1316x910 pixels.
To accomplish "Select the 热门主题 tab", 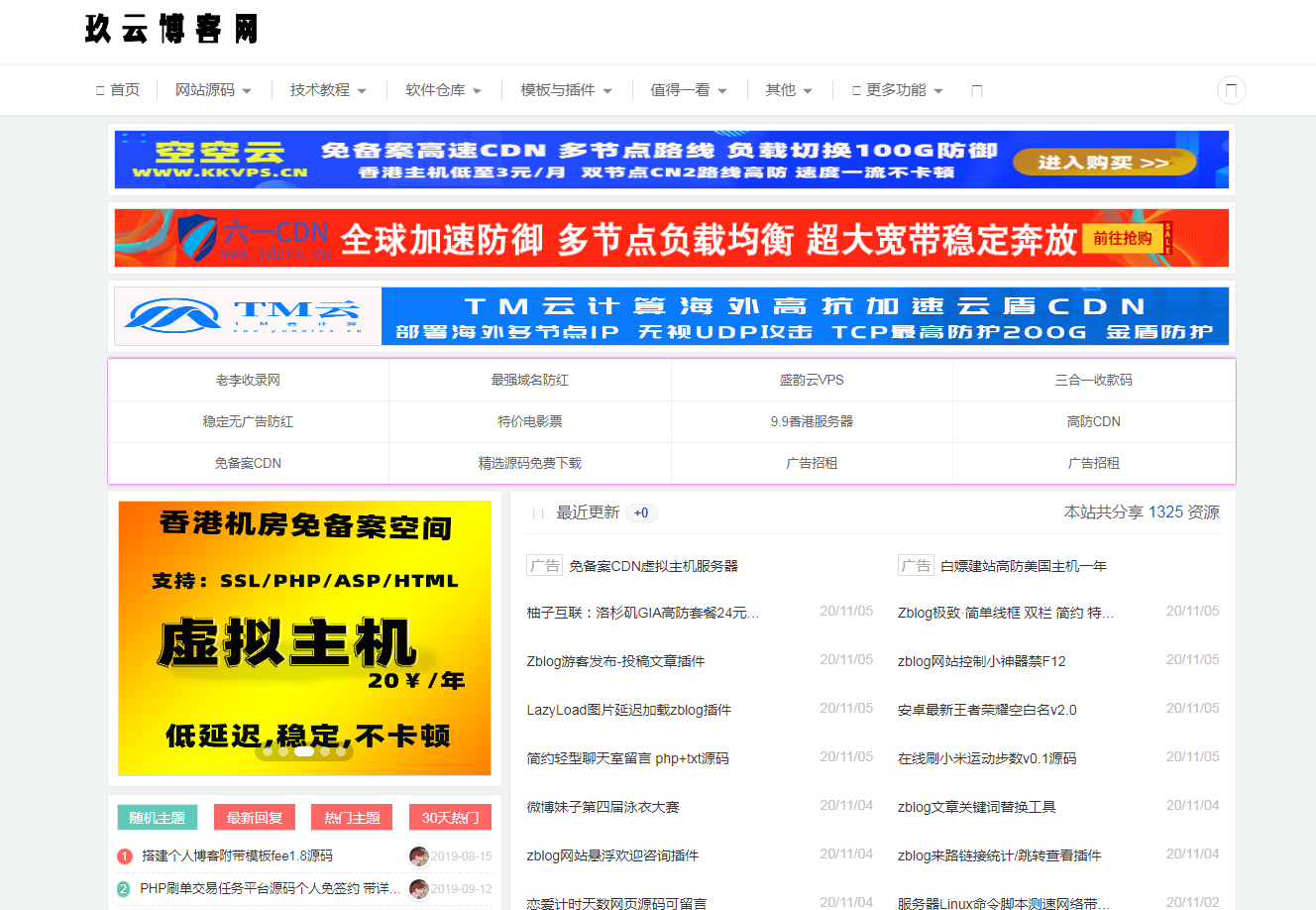I will pyautogui.click(x=352, y=818).
